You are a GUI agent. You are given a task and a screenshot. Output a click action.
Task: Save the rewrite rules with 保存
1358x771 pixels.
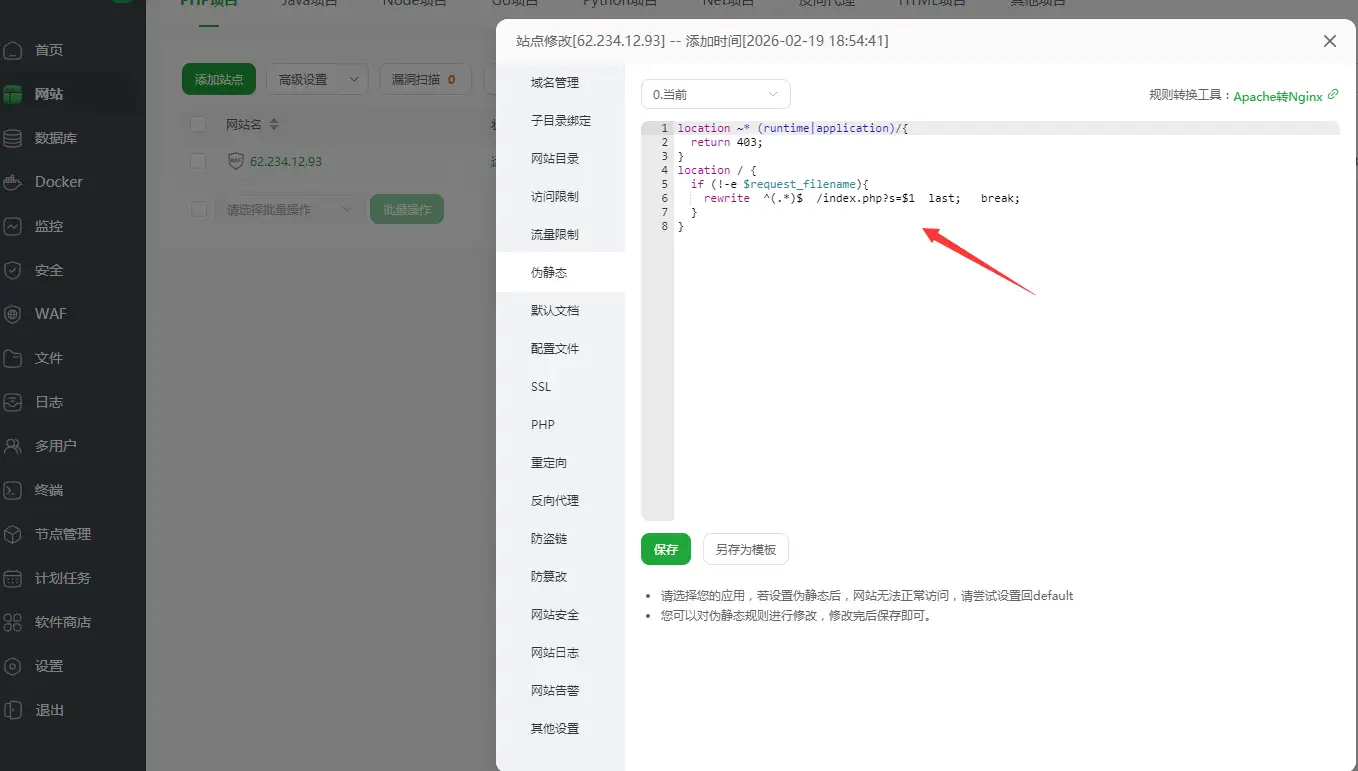pyautogui.click(x=665, y=549)
